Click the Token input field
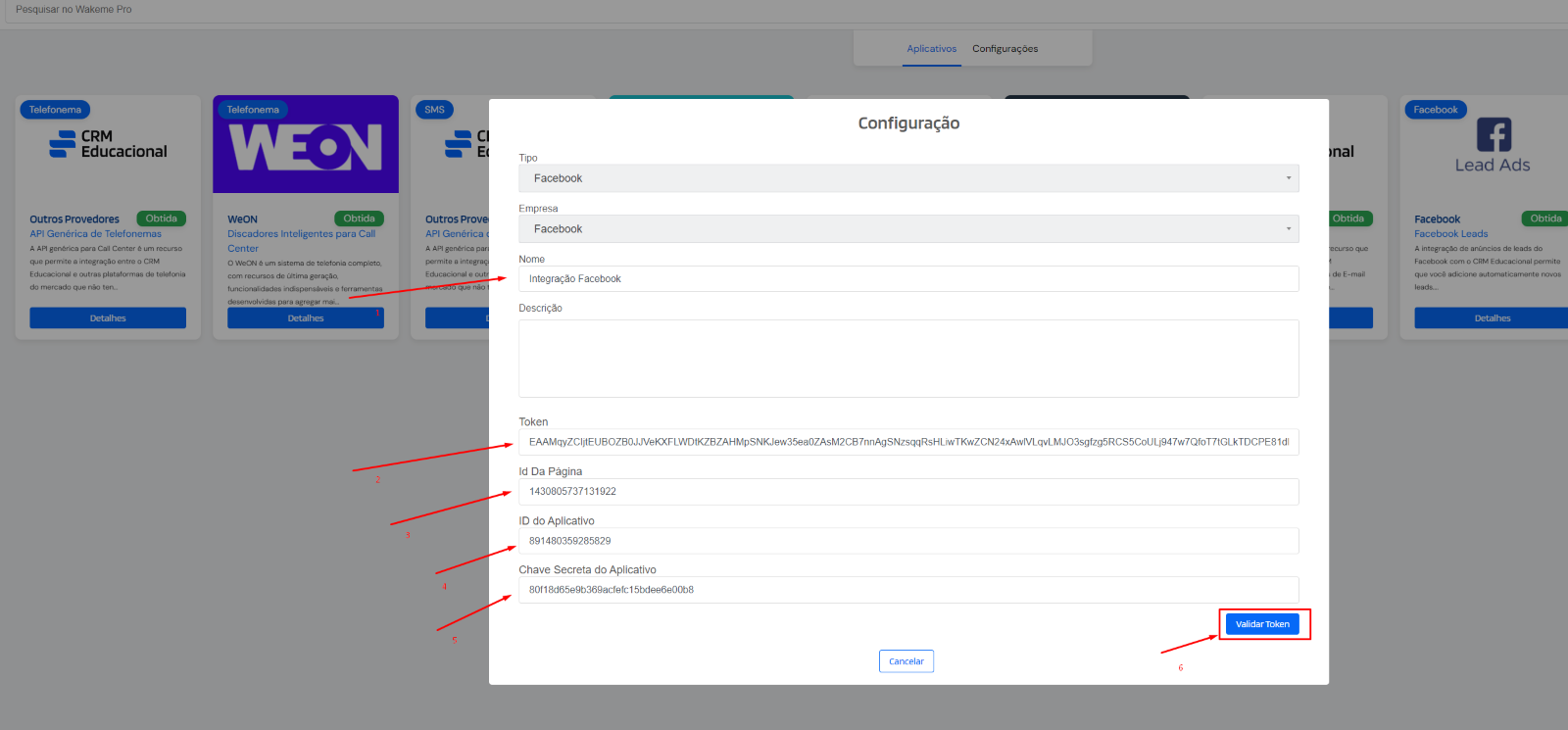The height and width of the screenshot is (730, 1568). coord(908,442)
